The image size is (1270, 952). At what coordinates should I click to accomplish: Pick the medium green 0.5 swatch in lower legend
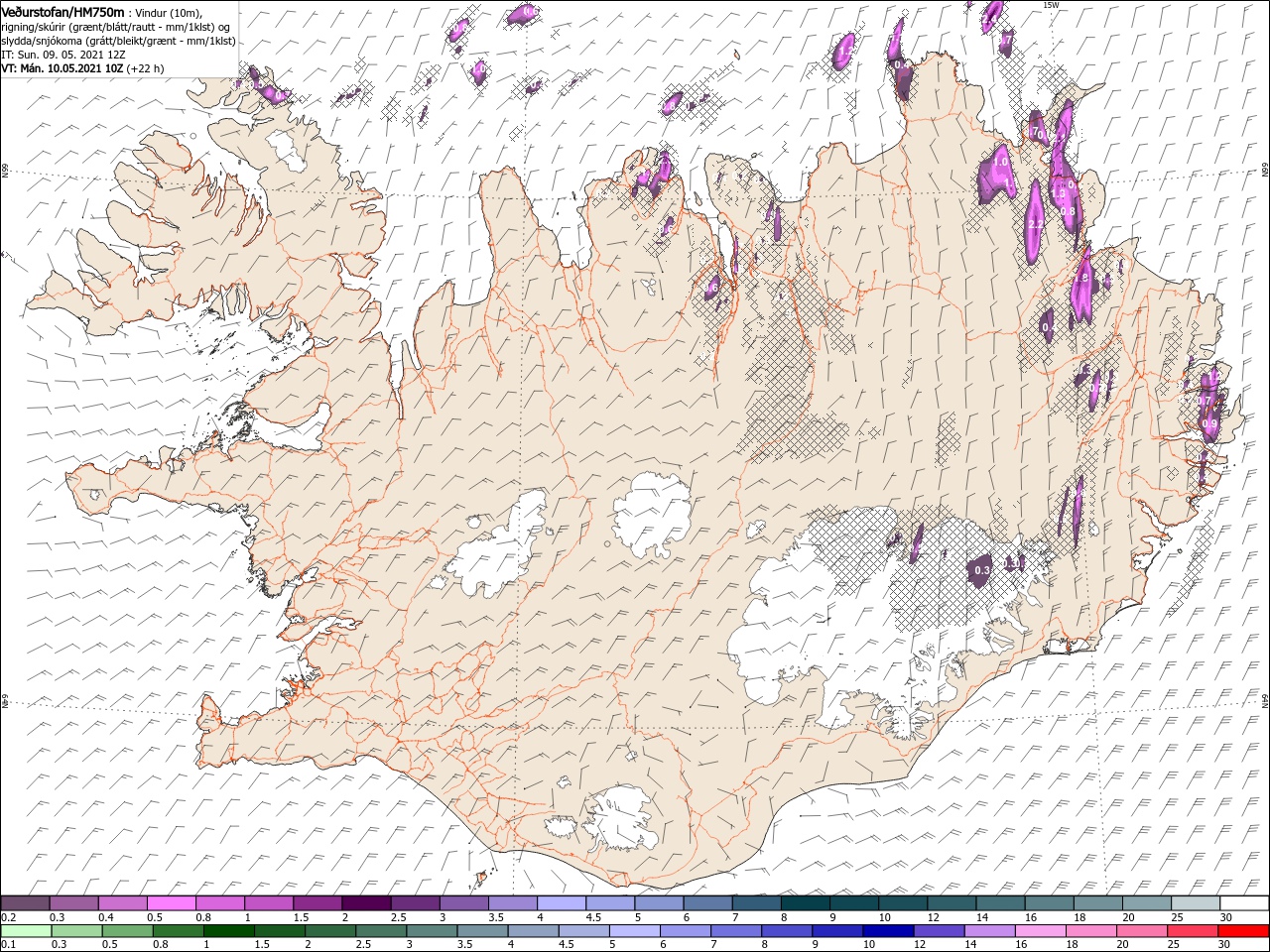click(x=128, y=931)
